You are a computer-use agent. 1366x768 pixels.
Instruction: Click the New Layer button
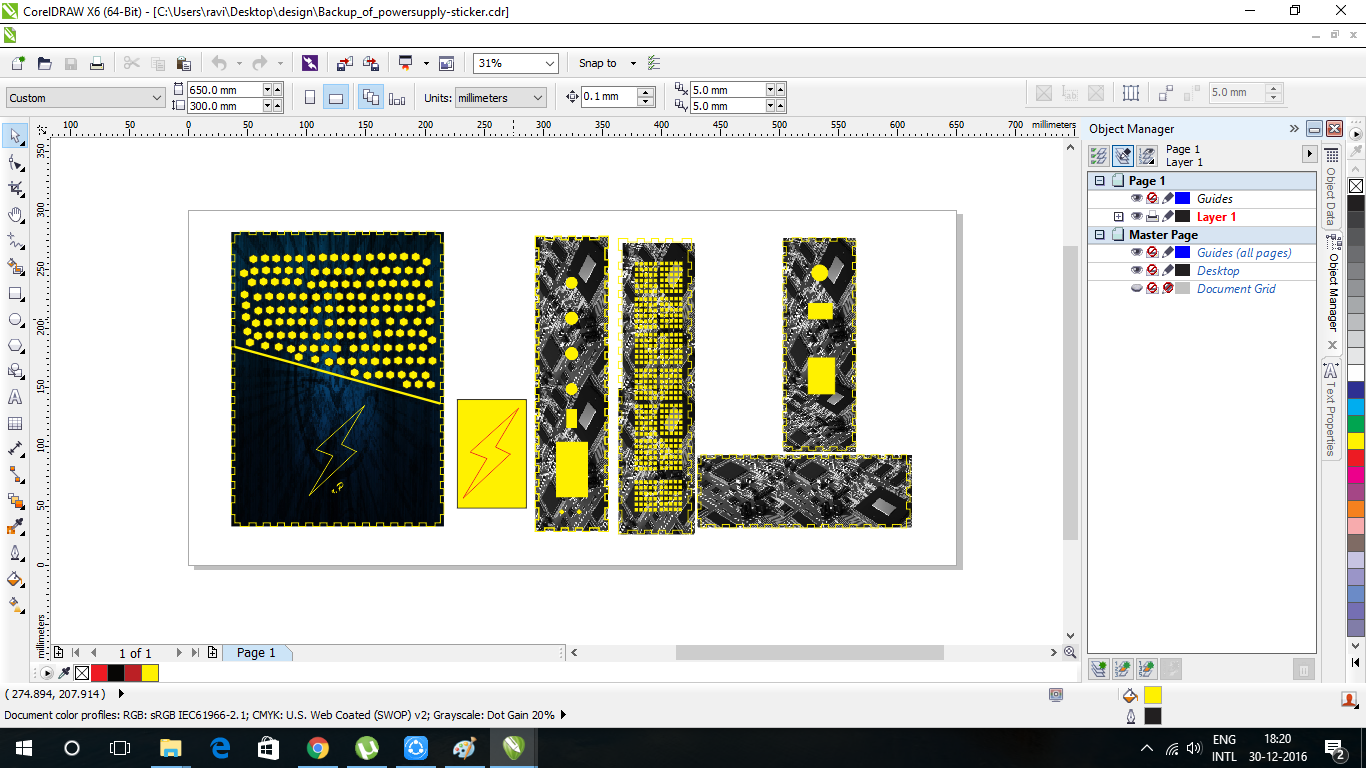click(x=1099, y=669)
